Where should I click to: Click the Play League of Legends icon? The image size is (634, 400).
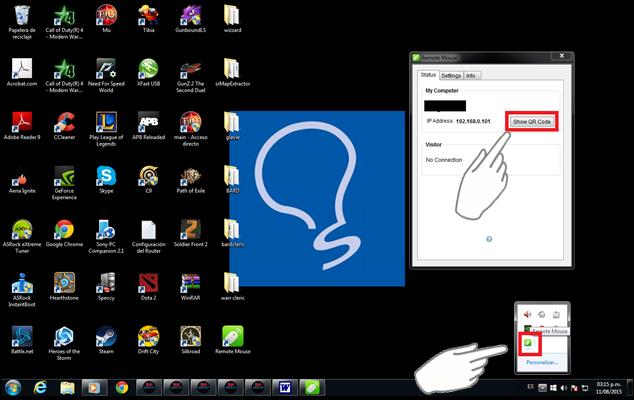(x=106, y=129)
